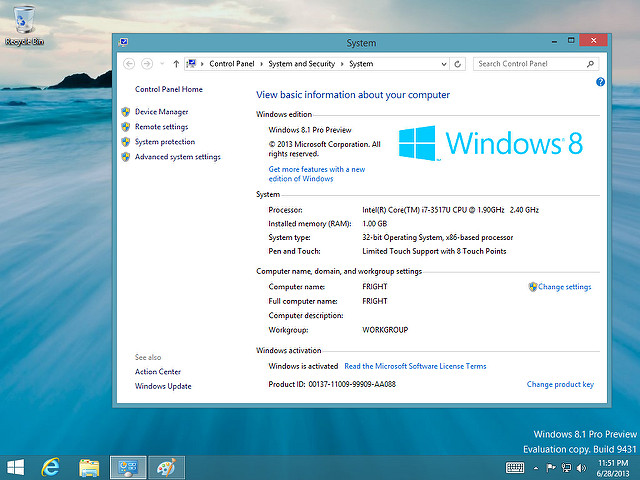Open Control Panel Home link
640x480 pixels.
tap(169, 89)
